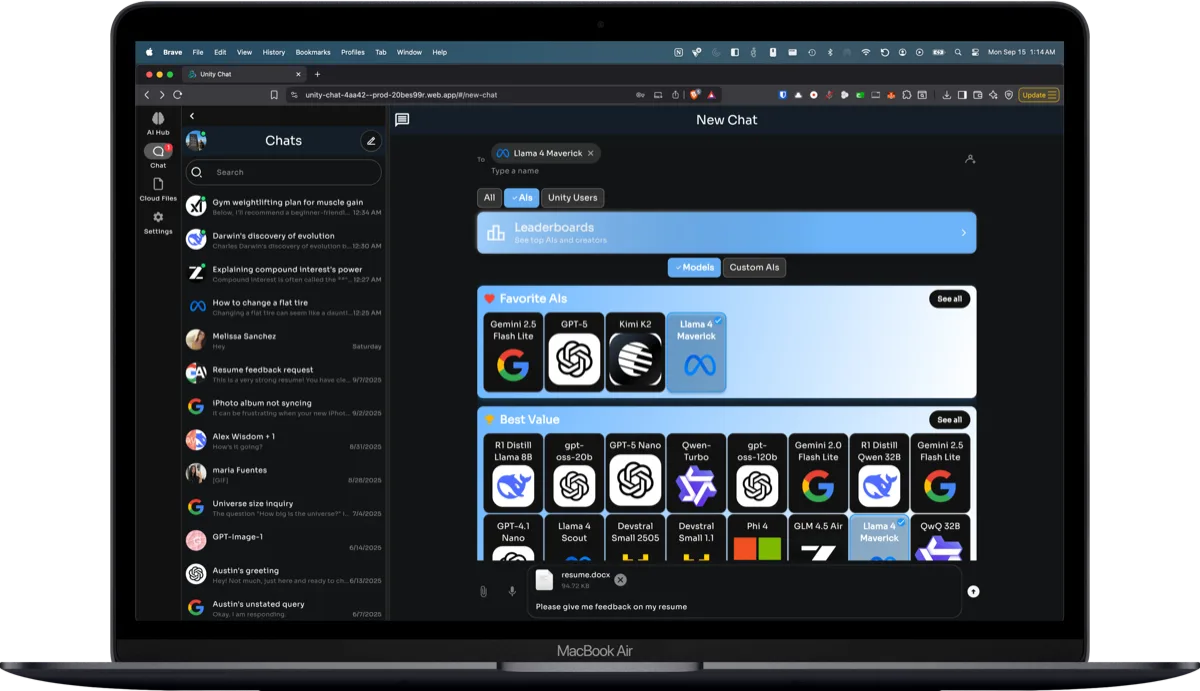Open Explaining compound interest's power chat
Screen dimensions: 1200x691
click(x=284, y=274)
